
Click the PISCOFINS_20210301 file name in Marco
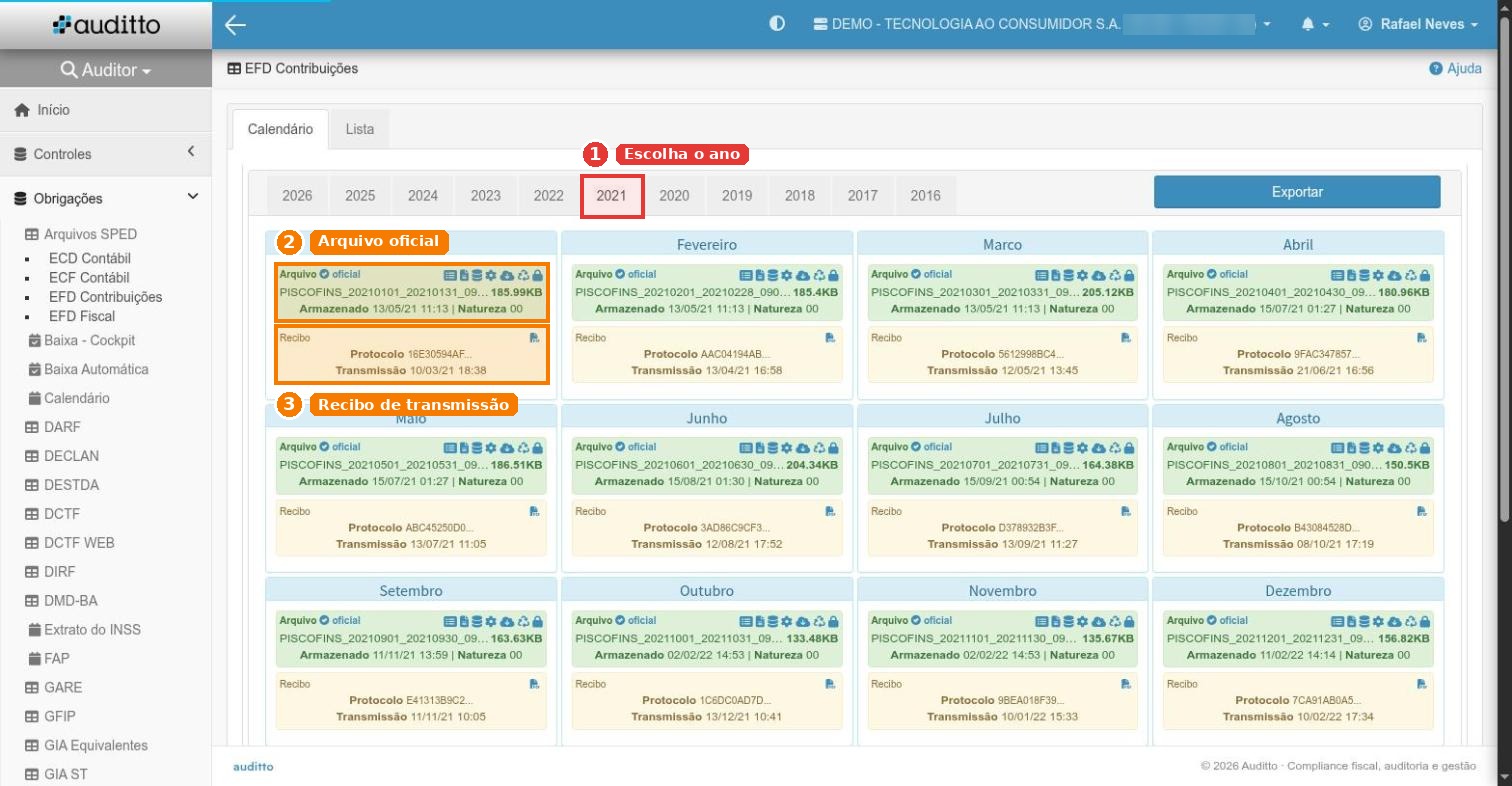973,292
